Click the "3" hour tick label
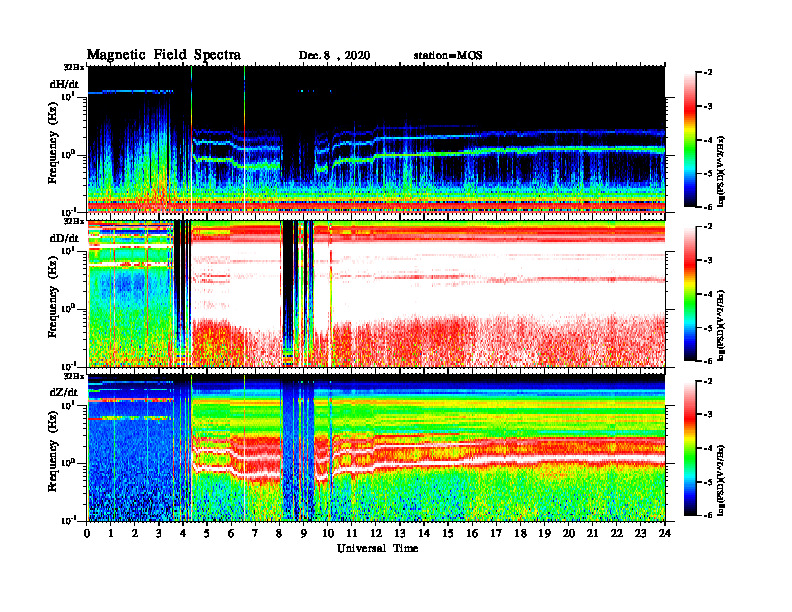Image resolution: width=792 pixels, height=612 pixels. pos(159,534)
